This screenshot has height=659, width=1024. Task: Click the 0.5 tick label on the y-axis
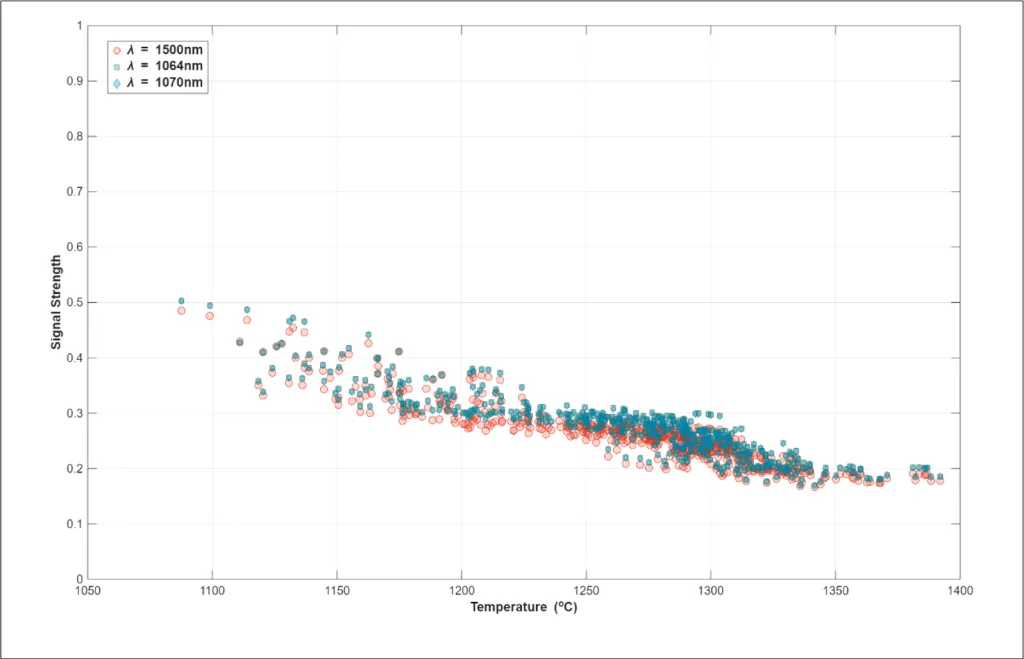click(x=75, y=302)
